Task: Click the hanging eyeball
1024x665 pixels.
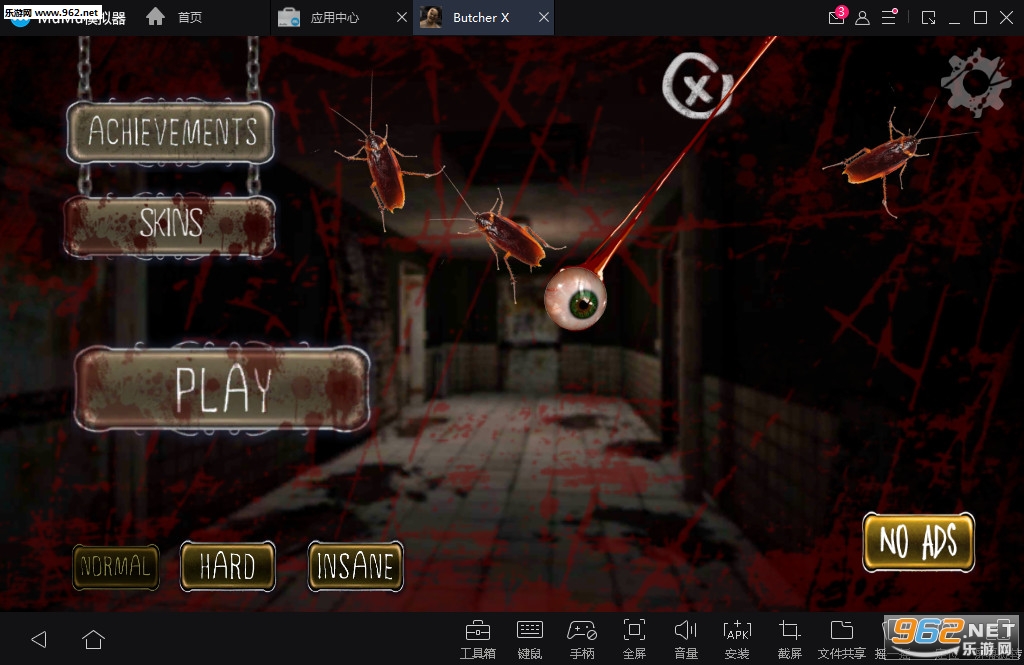Action: [575, 299]
